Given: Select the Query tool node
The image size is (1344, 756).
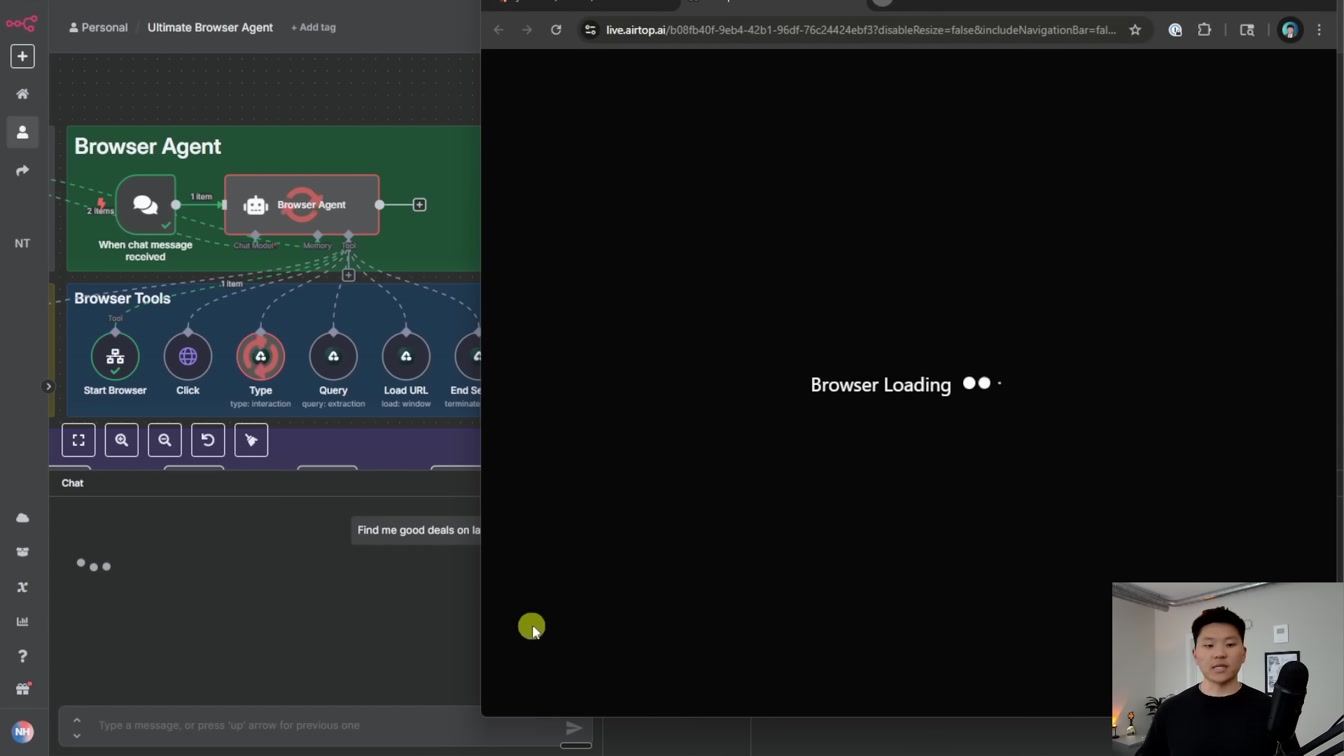Looking at the screenshot, I should pos(333,357).
